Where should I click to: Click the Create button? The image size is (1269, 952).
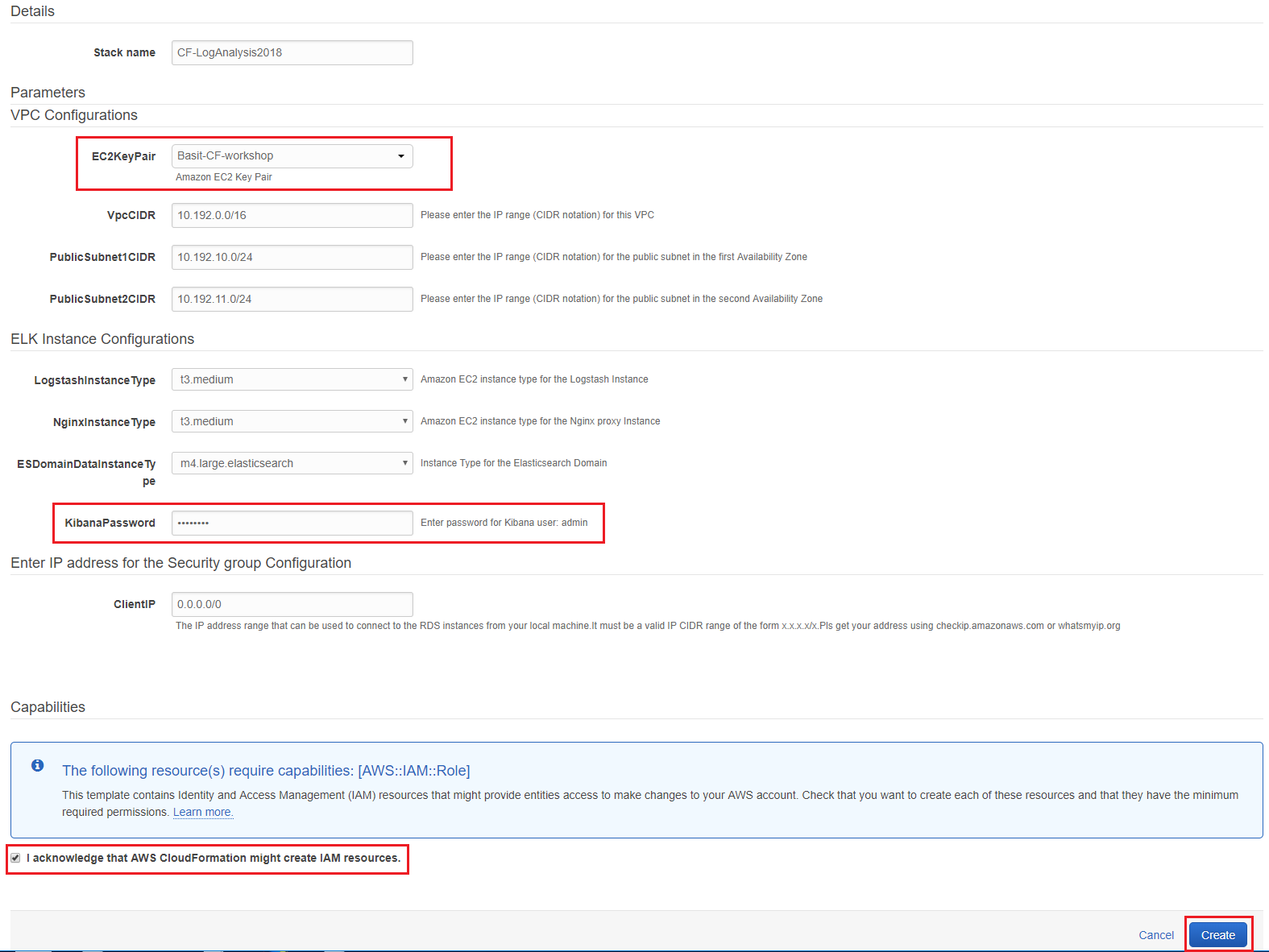coord(1218,935)
